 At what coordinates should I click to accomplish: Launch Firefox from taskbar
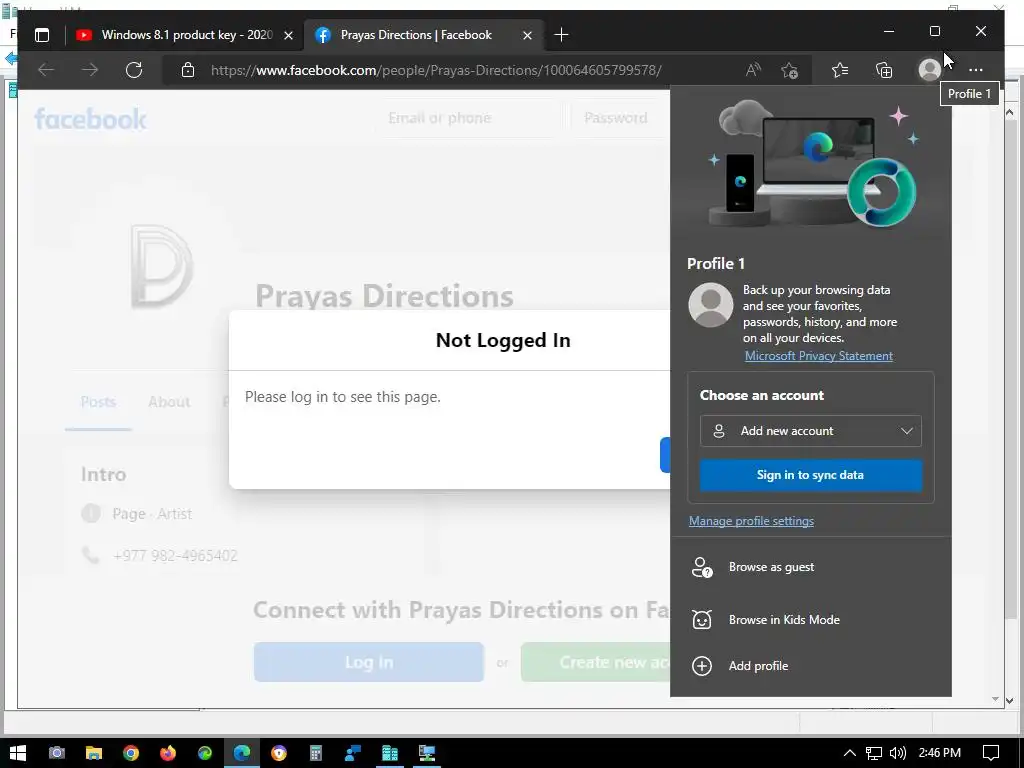tap(168, 753)
